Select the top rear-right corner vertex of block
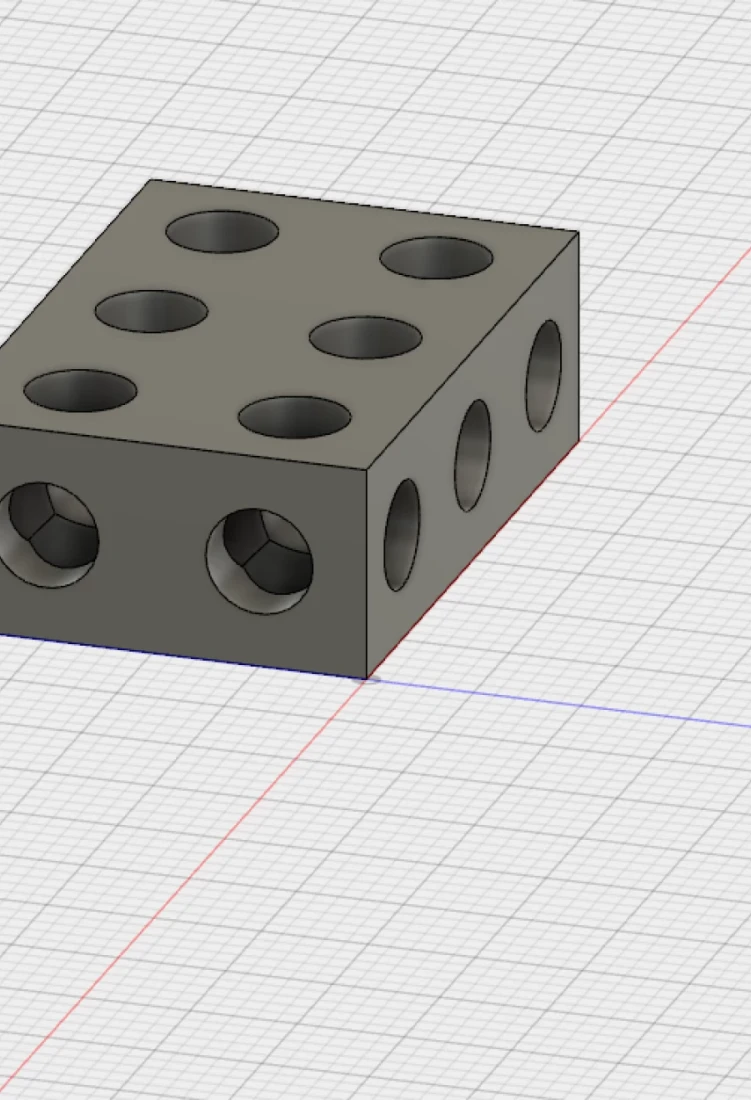 [578, 232]
